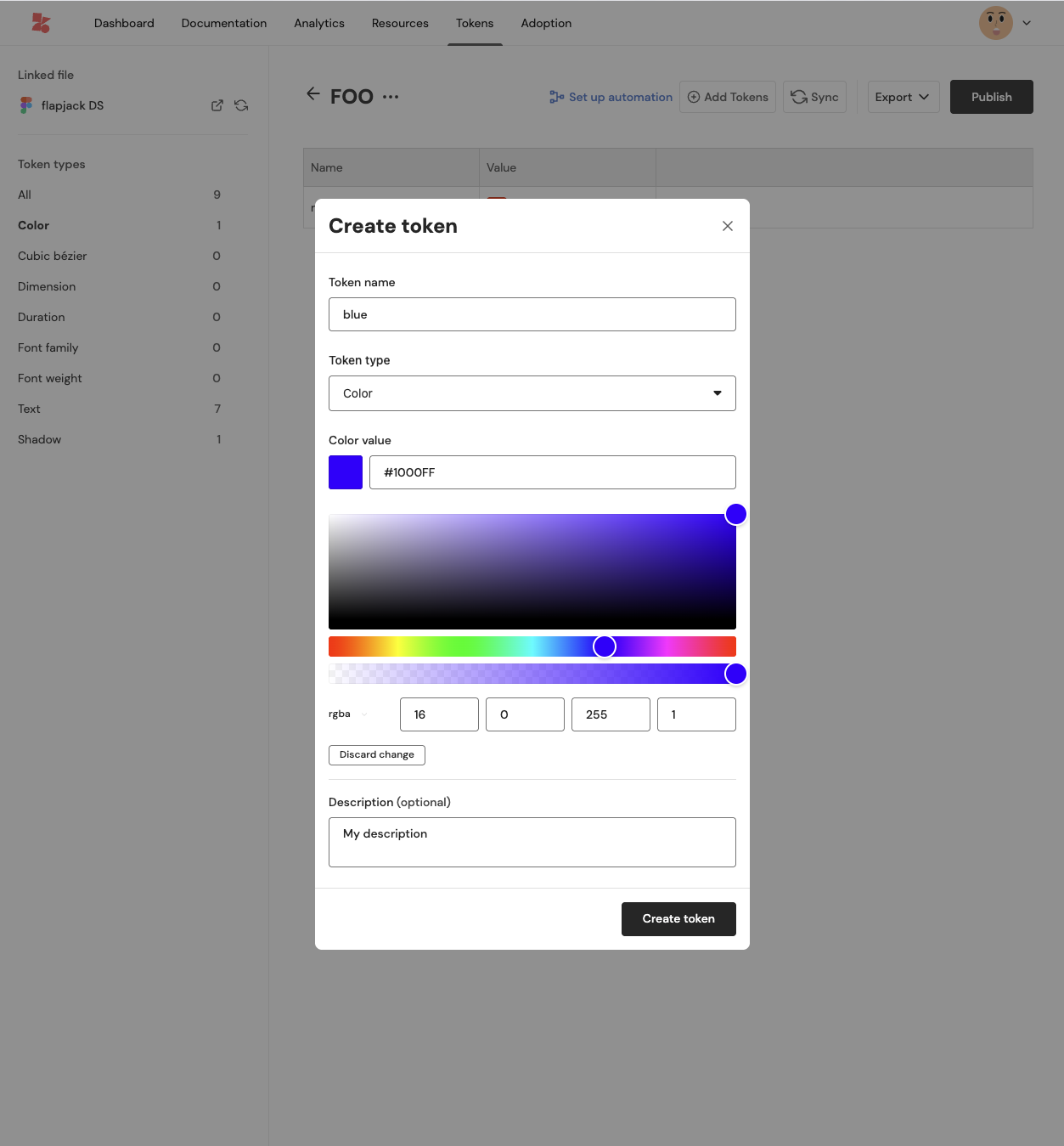Open the flapjack DS file in Figma
The height and width of the screenshot is (1146, 1064).
(217, 105)
